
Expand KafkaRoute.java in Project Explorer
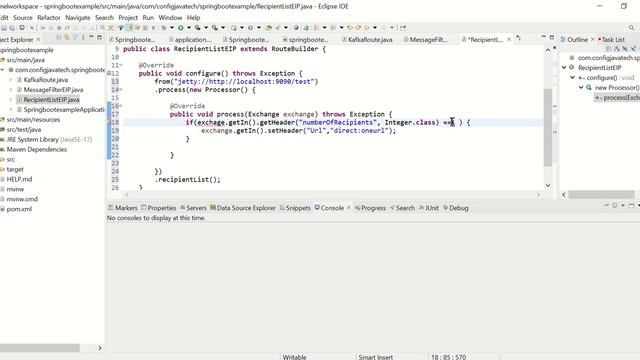(11, 80)
